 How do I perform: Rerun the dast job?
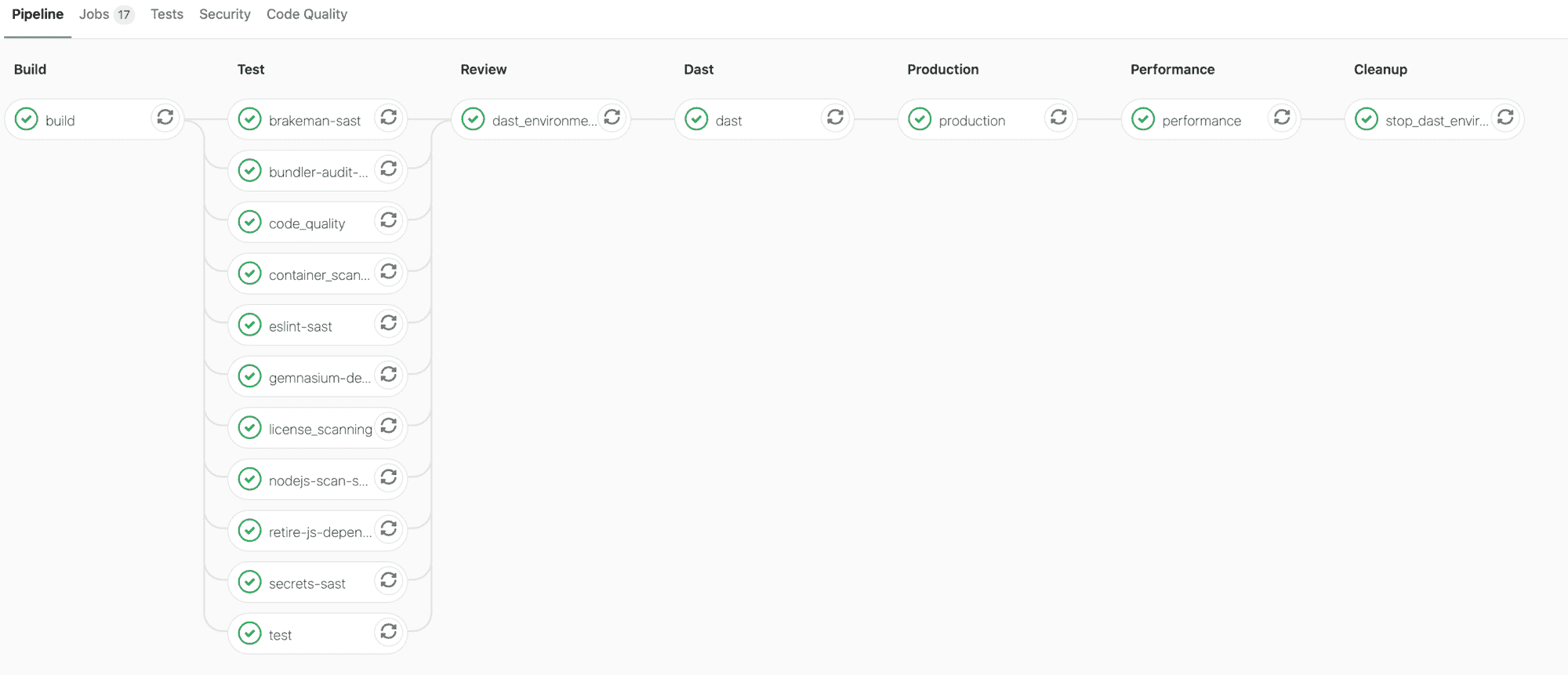tap(835, 118)
